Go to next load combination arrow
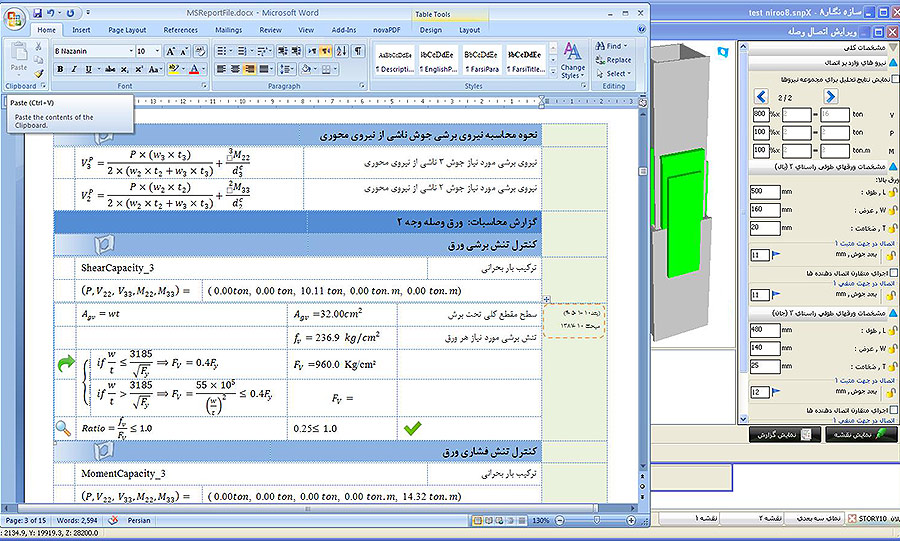 830,96
